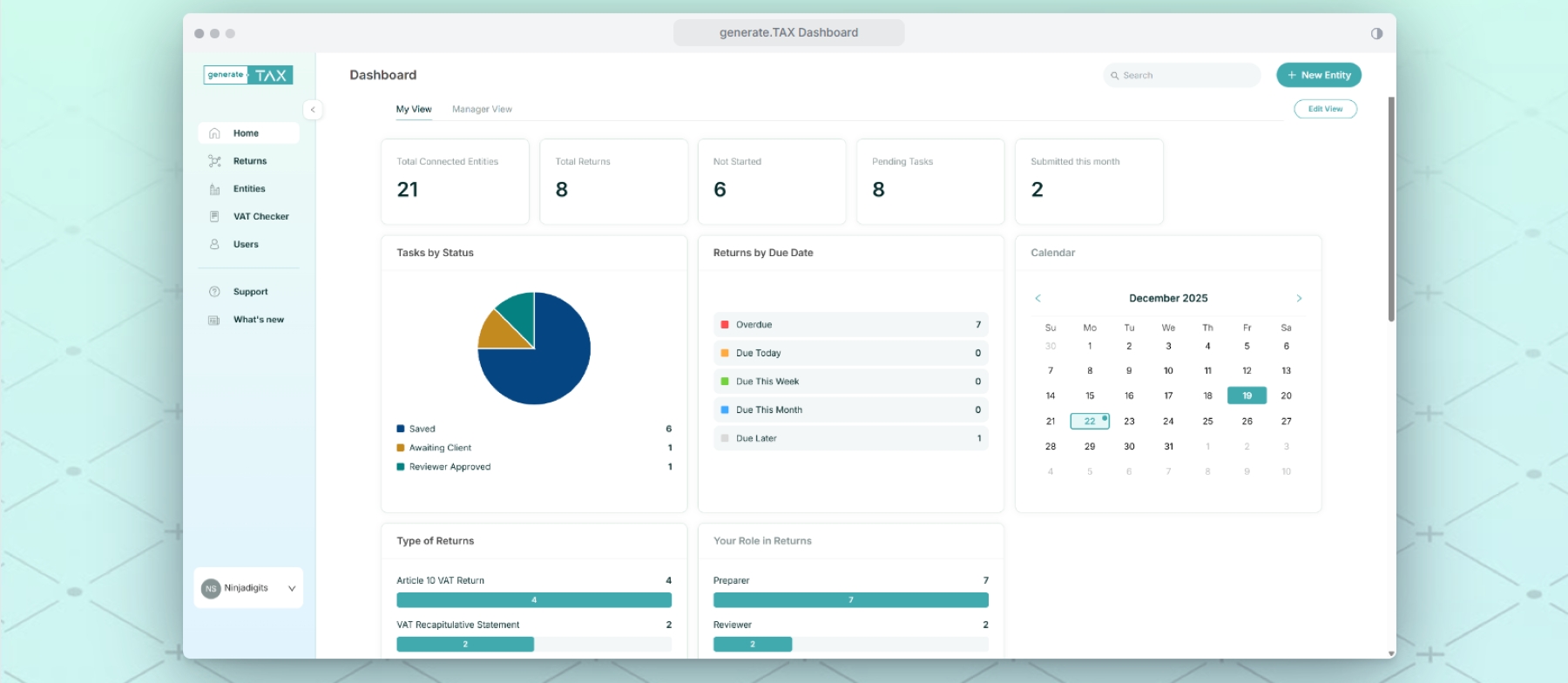Image resolution: width=1568 pixels, height=683 pixels.
Task: Click the New Entity button
Action: [1318, 75]
